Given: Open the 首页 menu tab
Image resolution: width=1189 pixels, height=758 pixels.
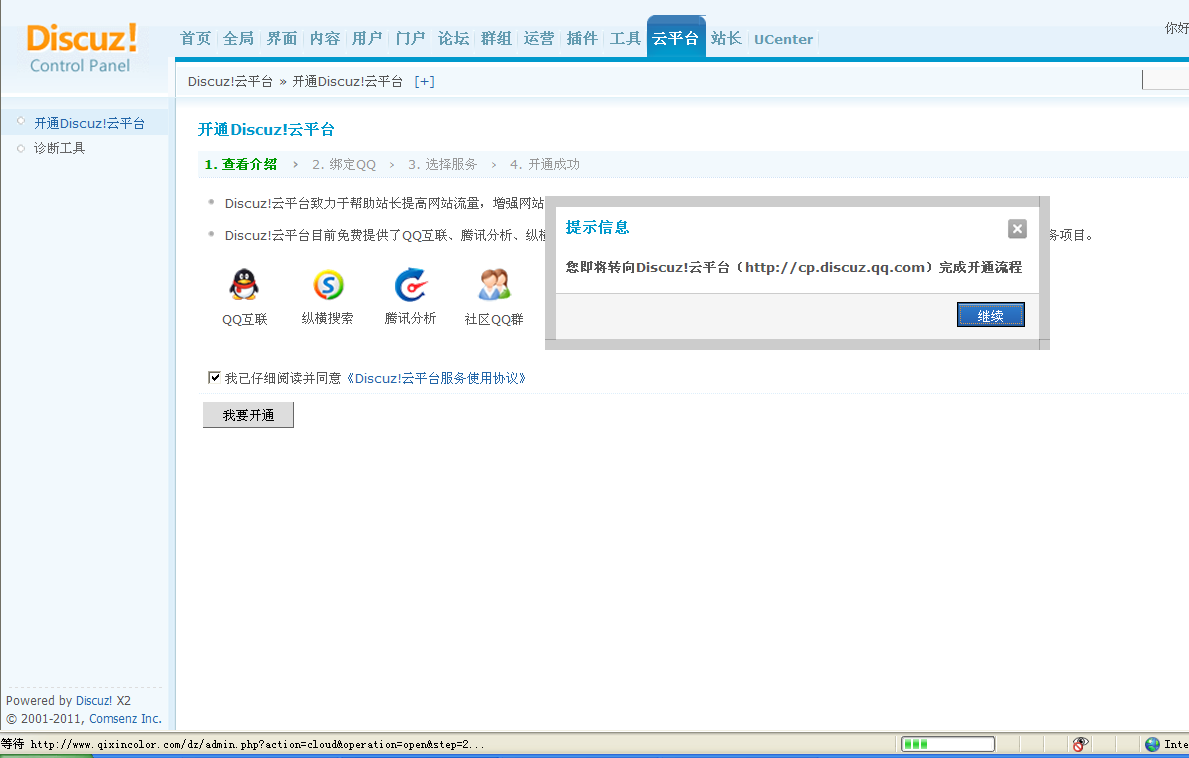Looking at the screenshot, I should [x=196, y=39].
